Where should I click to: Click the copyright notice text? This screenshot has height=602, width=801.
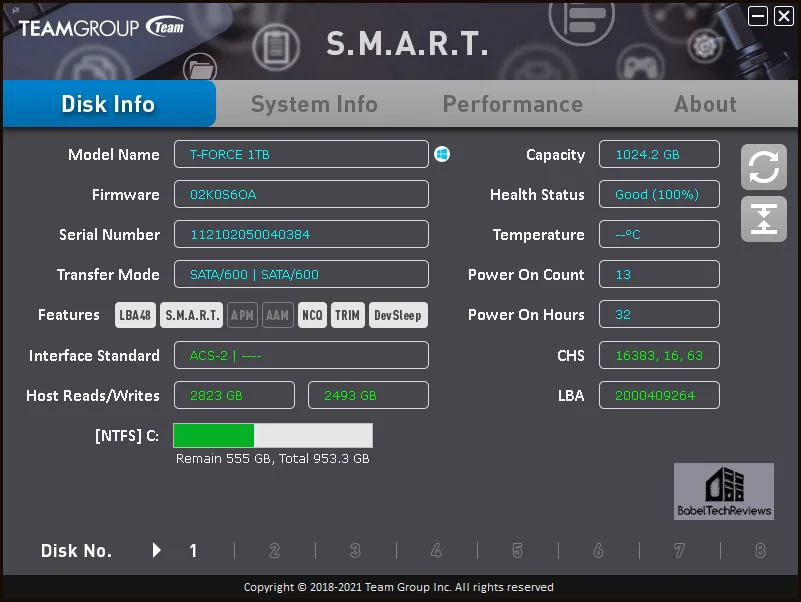[x=398, y=587]
